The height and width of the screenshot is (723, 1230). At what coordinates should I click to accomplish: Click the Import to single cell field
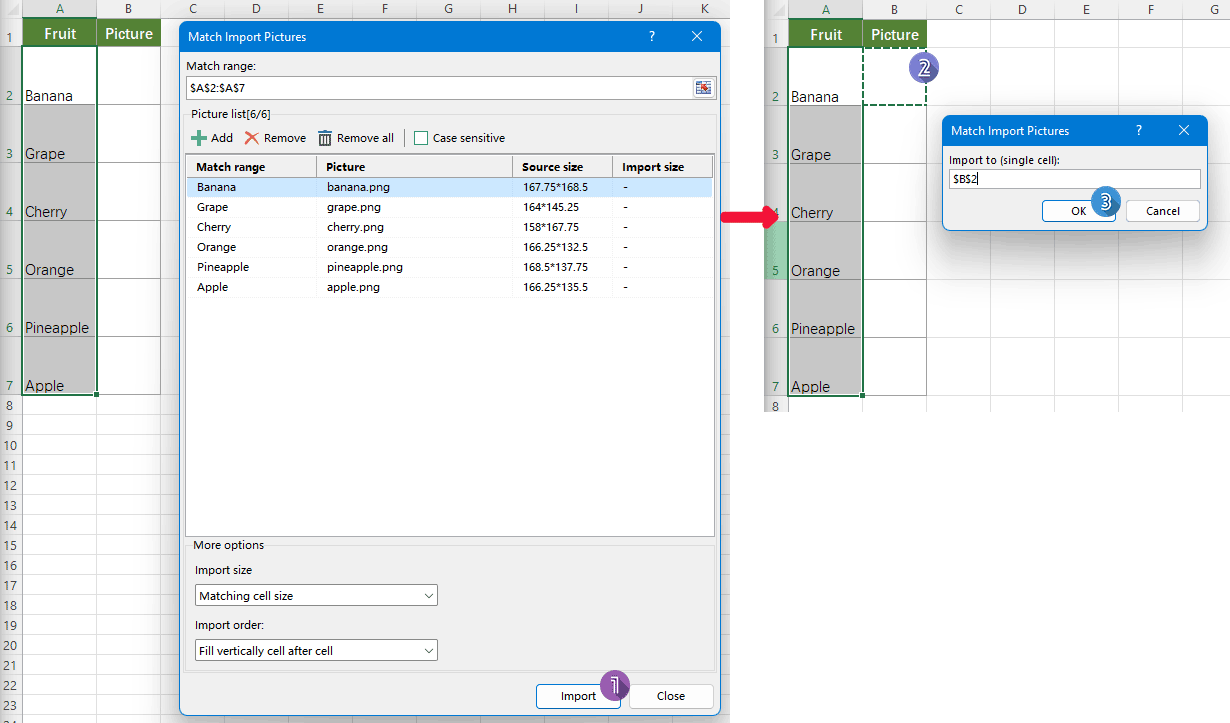coord(1074,179)
